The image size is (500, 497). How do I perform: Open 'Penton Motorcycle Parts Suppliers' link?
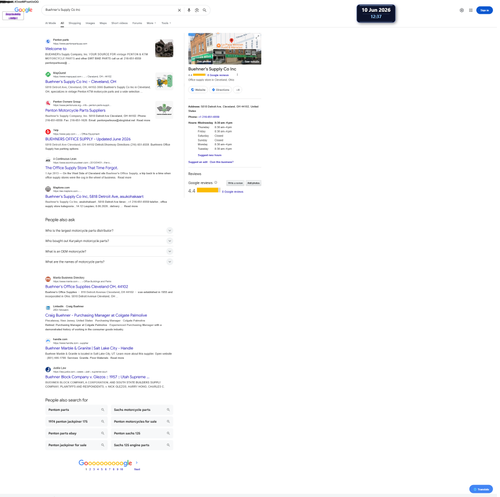click(75, 110)
